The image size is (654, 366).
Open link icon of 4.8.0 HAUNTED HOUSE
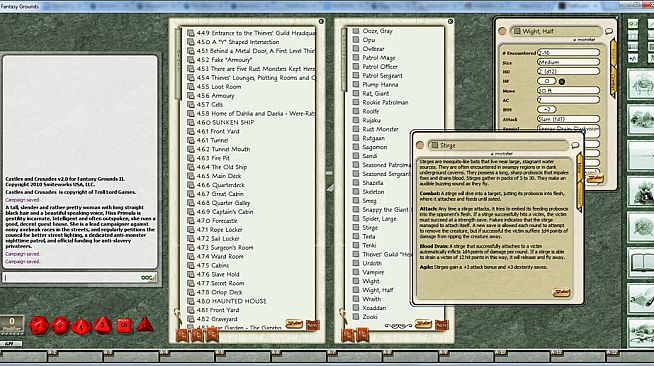pyautogui.click(x=191, y=301)
